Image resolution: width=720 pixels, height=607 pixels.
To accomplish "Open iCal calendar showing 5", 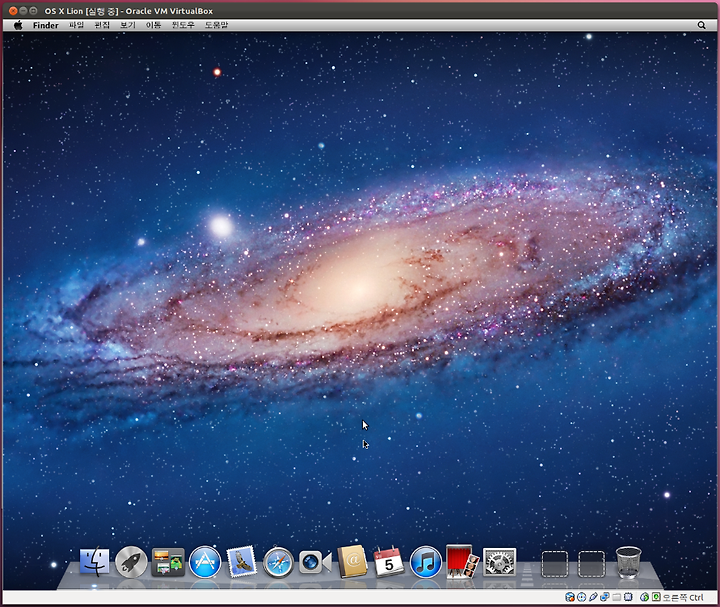I will click(389, 562).
